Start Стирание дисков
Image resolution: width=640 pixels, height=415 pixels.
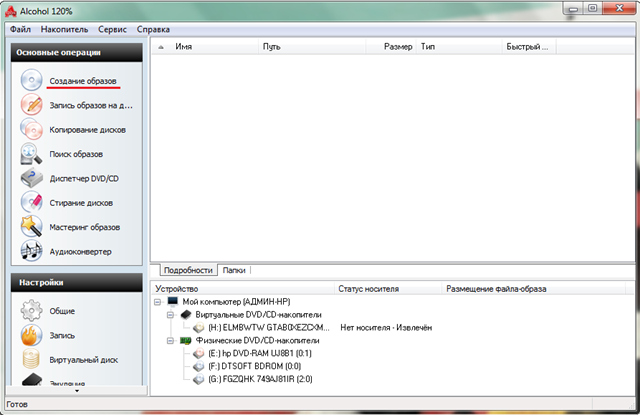81,203
